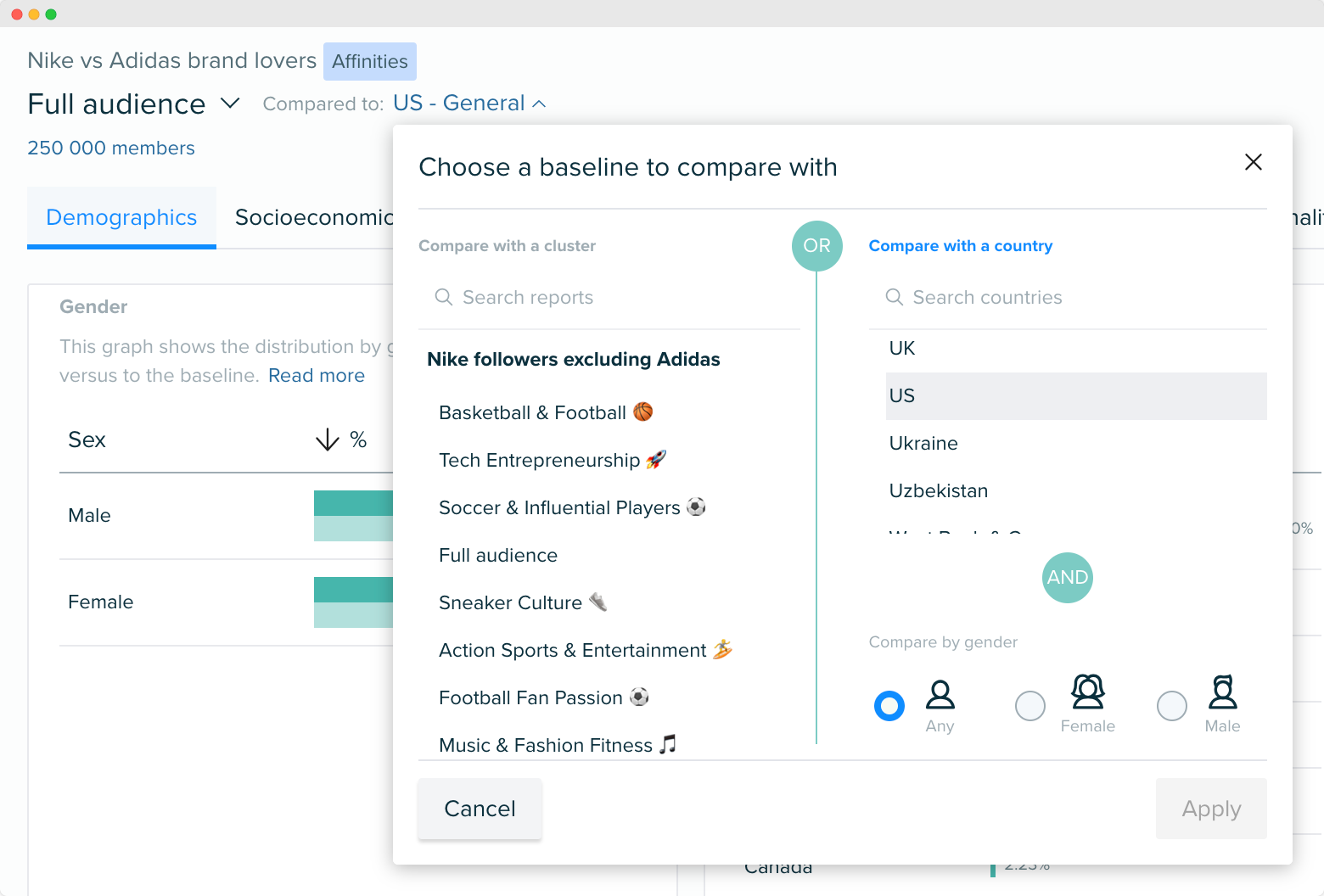Click the magnifier icon in Search reports
The height and width of the screenshot is (896, 1324).
click(443, 297)
